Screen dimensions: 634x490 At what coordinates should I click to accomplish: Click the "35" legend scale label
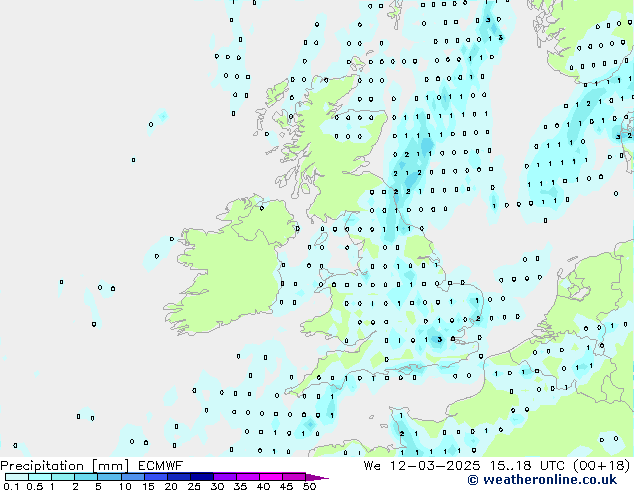tap(240, 486)
